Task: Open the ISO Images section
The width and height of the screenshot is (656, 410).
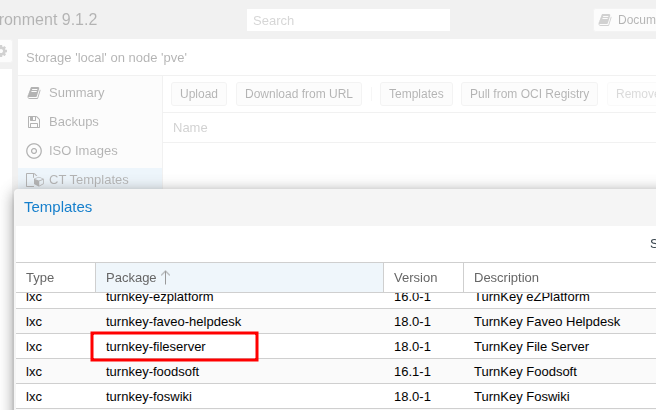Action: pos(83,151)
